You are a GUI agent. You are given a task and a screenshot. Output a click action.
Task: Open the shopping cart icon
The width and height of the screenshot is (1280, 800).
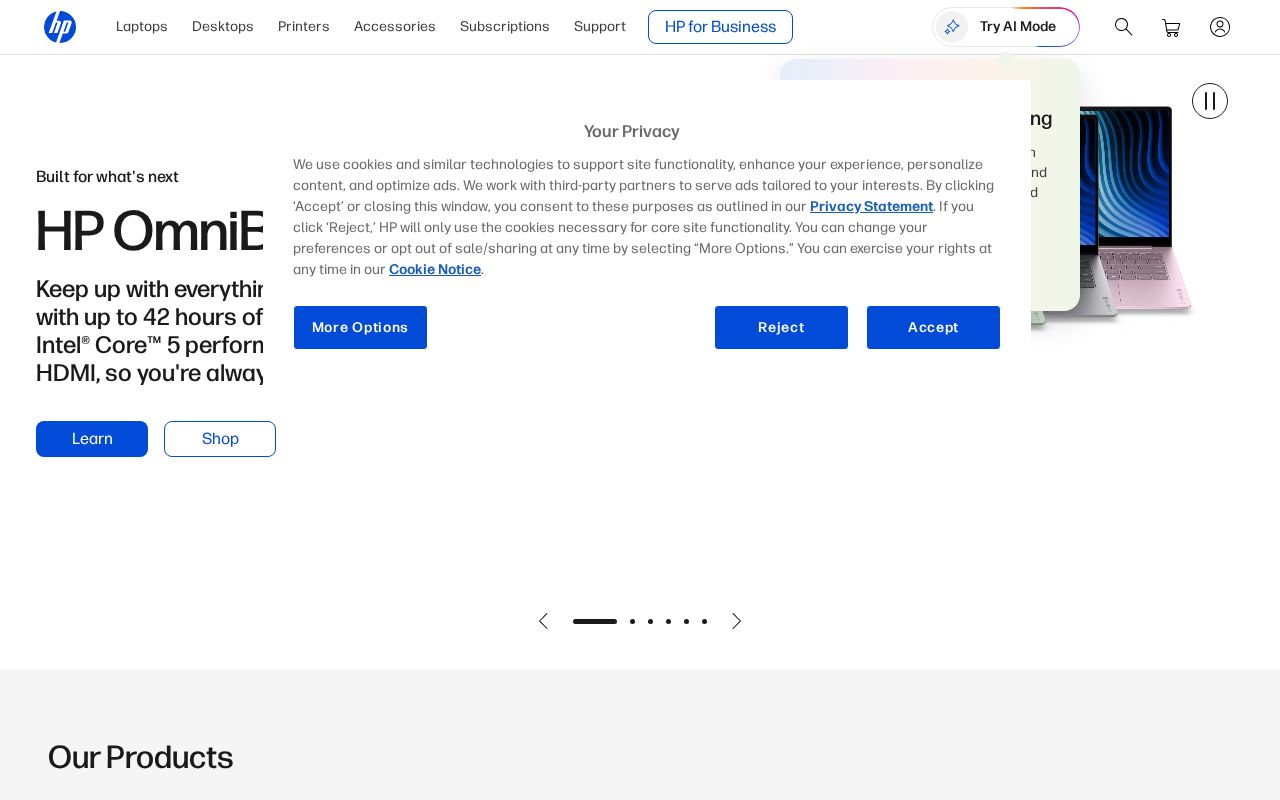click(x=1171, y=28)
